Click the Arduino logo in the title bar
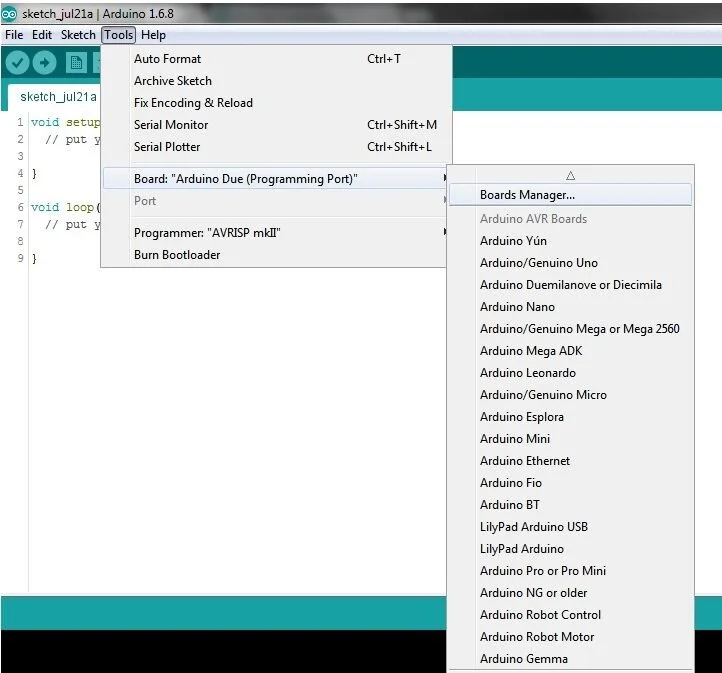This screenshot has width=722, height=673. click(9, 14)
